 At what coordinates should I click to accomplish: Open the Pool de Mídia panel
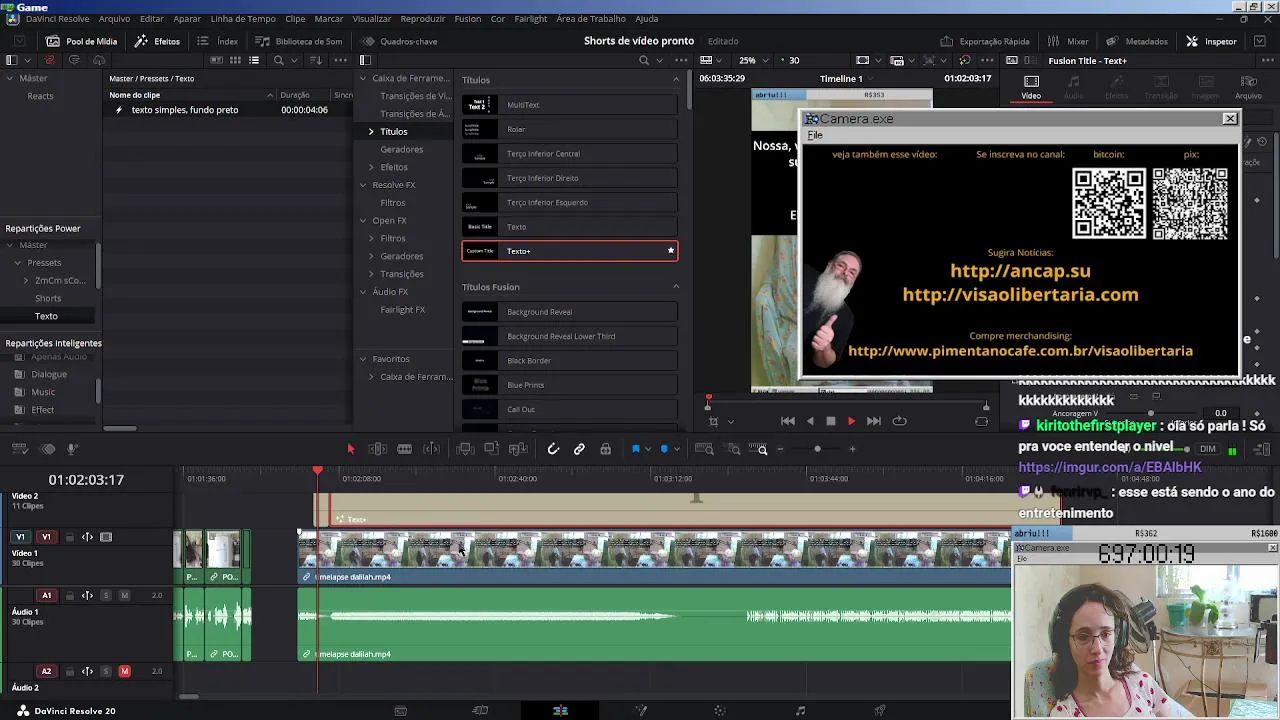coord(82,41)
